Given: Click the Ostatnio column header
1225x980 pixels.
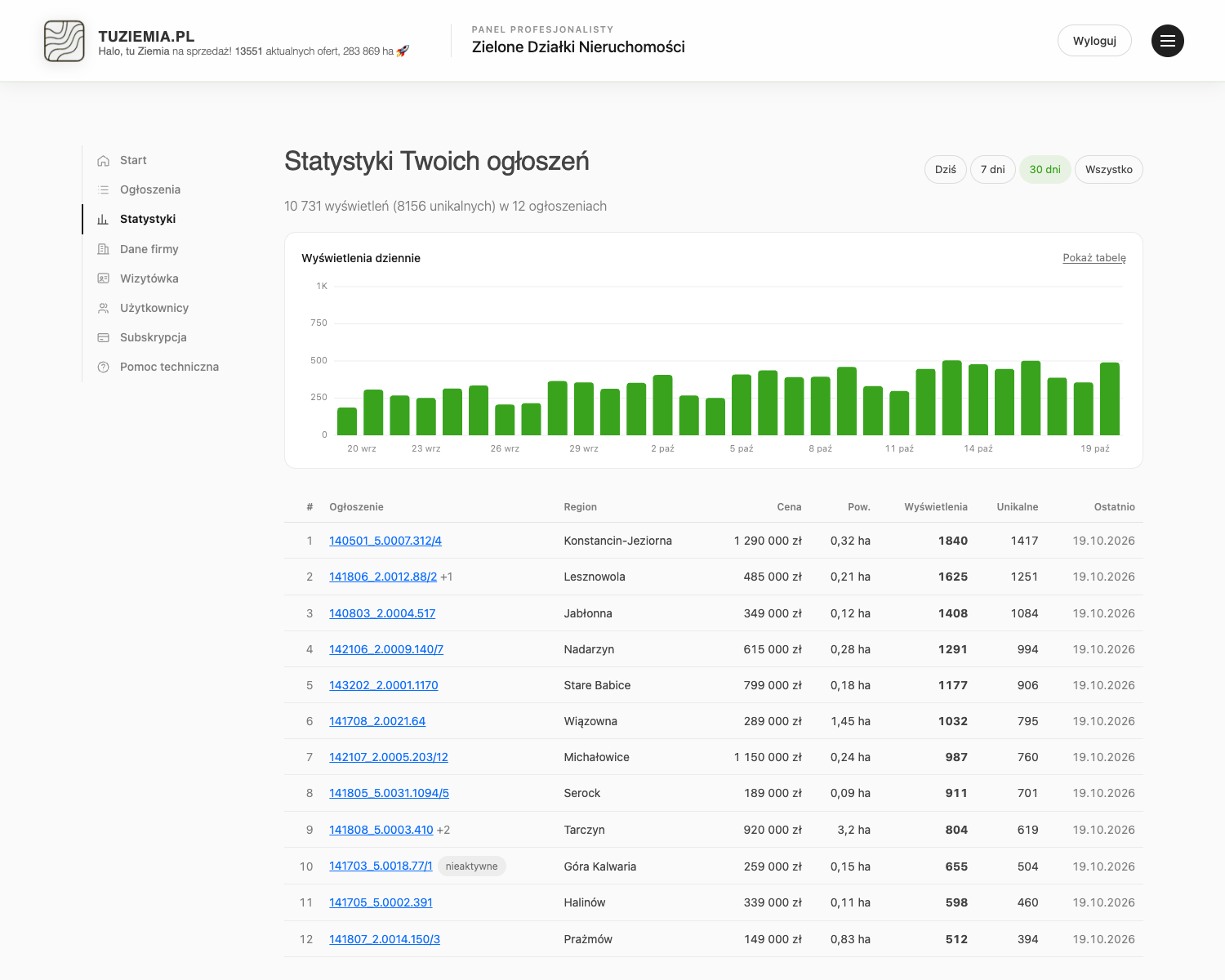Looking at the screenshot, I should (1115, 507).
